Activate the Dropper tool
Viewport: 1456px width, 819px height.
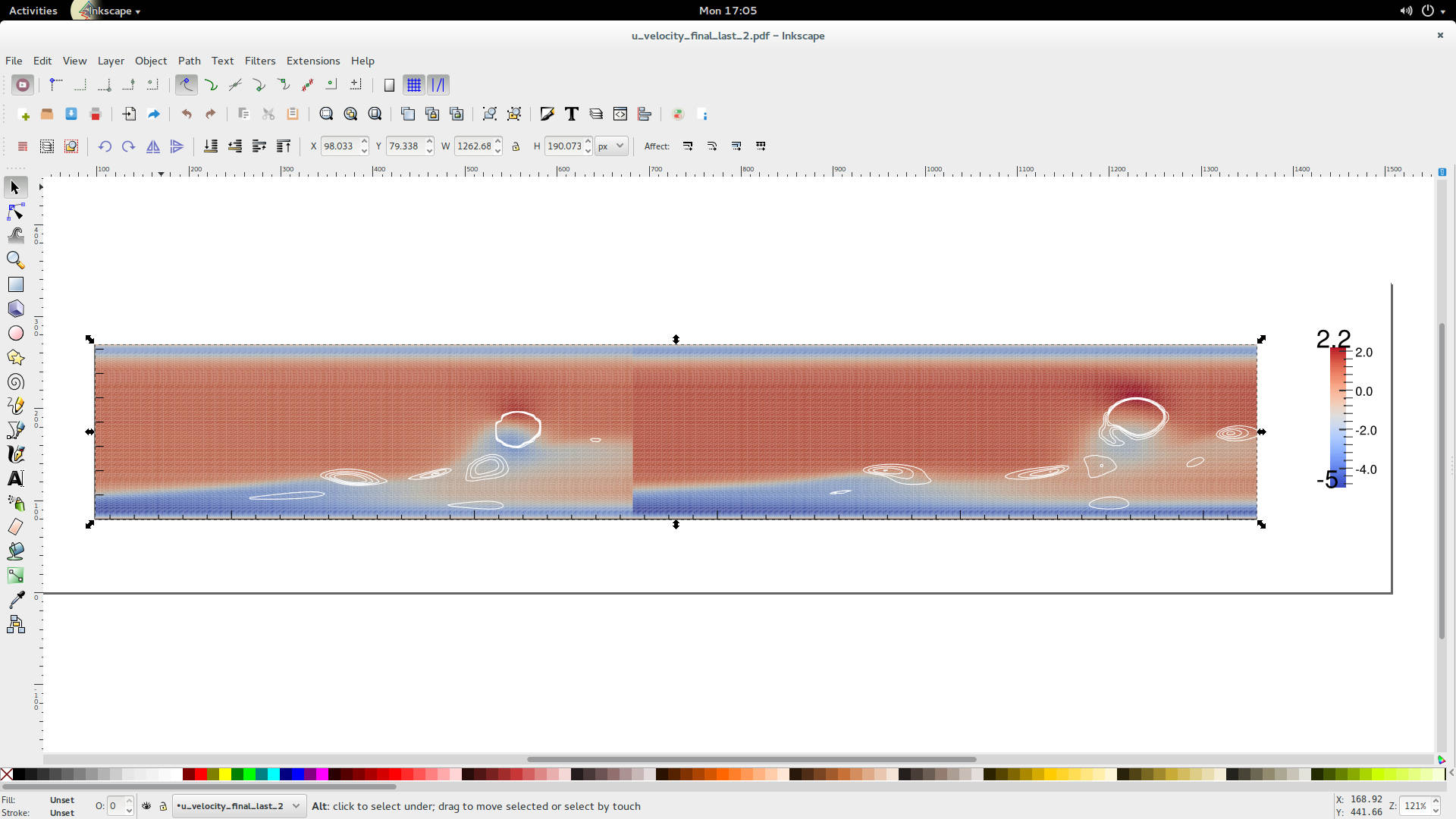click(x=15, y=600)
